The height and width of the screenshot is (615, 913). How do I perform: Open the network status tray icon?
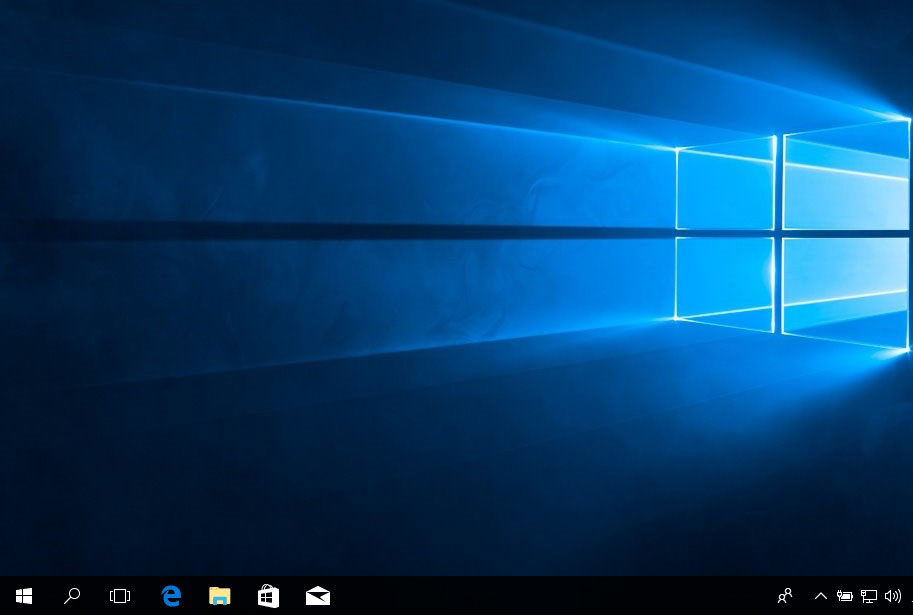(x=869, y=596)
